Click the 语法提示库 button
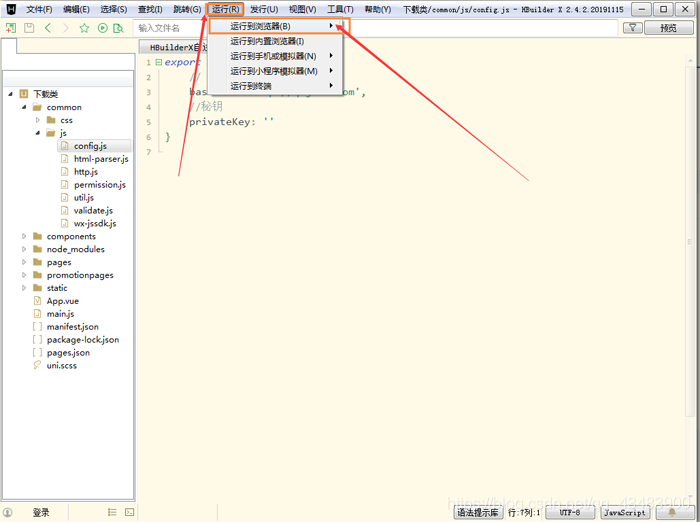Screen dimensions: 700x522 [x=478, y=512]
